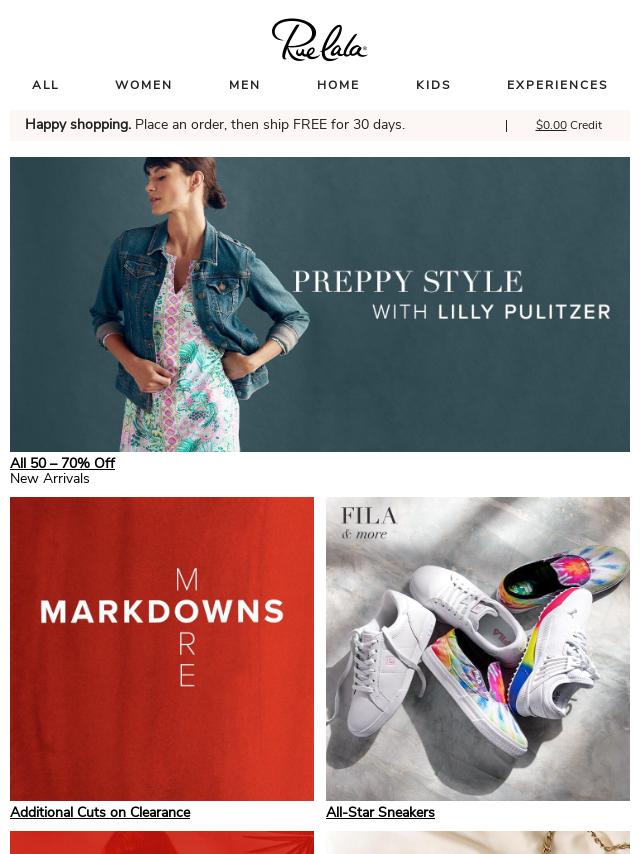Click the tie-dye and white sneakers photo
Screen dimensions: 640x854
point(478,649)
